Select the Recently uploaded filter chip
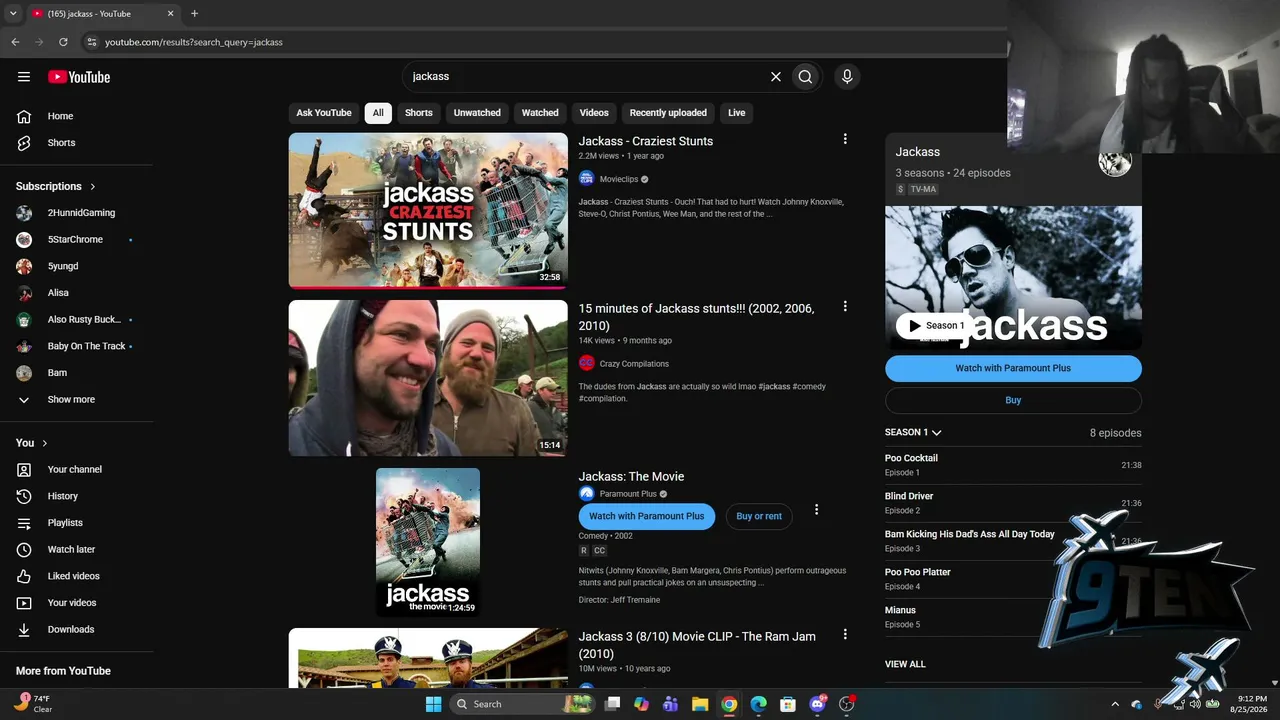This screenshot has width=1280, height=720. (x=668, y=113)
